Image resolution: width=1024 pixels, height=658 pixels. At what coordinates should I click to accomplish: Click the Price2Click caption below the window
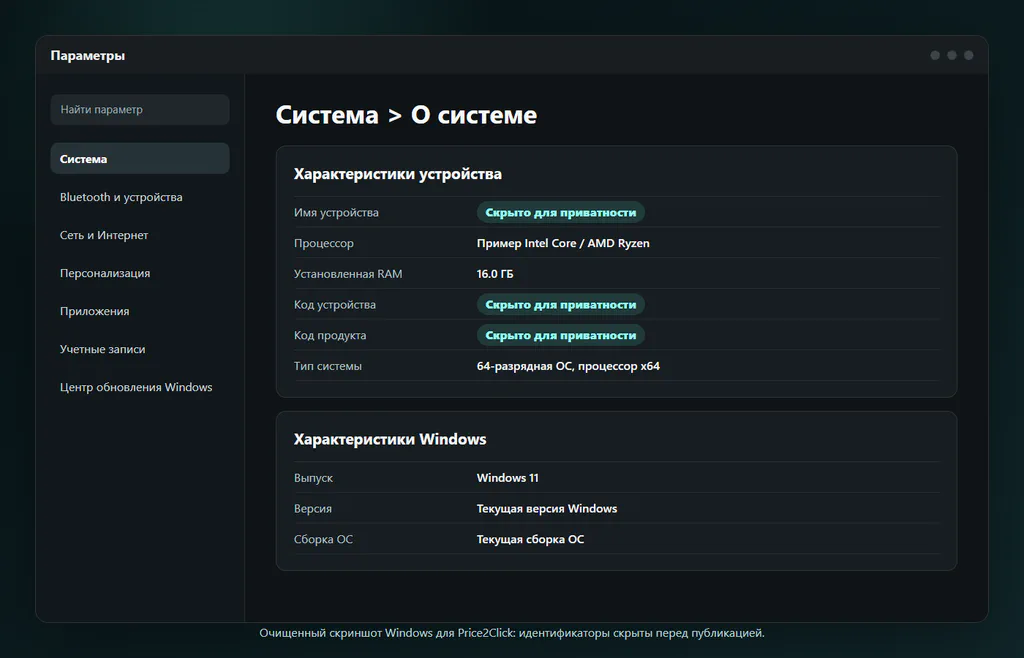pos(512,633)
